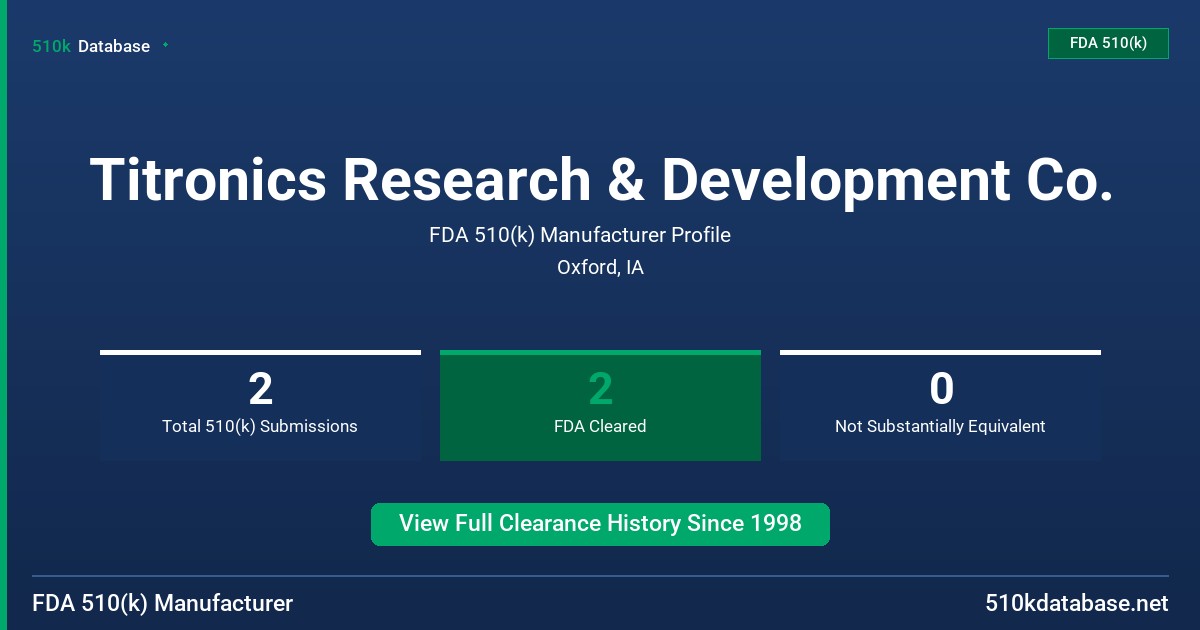
Task: Select the Total 510(k) Submissions card
Action: (x=260, y=405)
